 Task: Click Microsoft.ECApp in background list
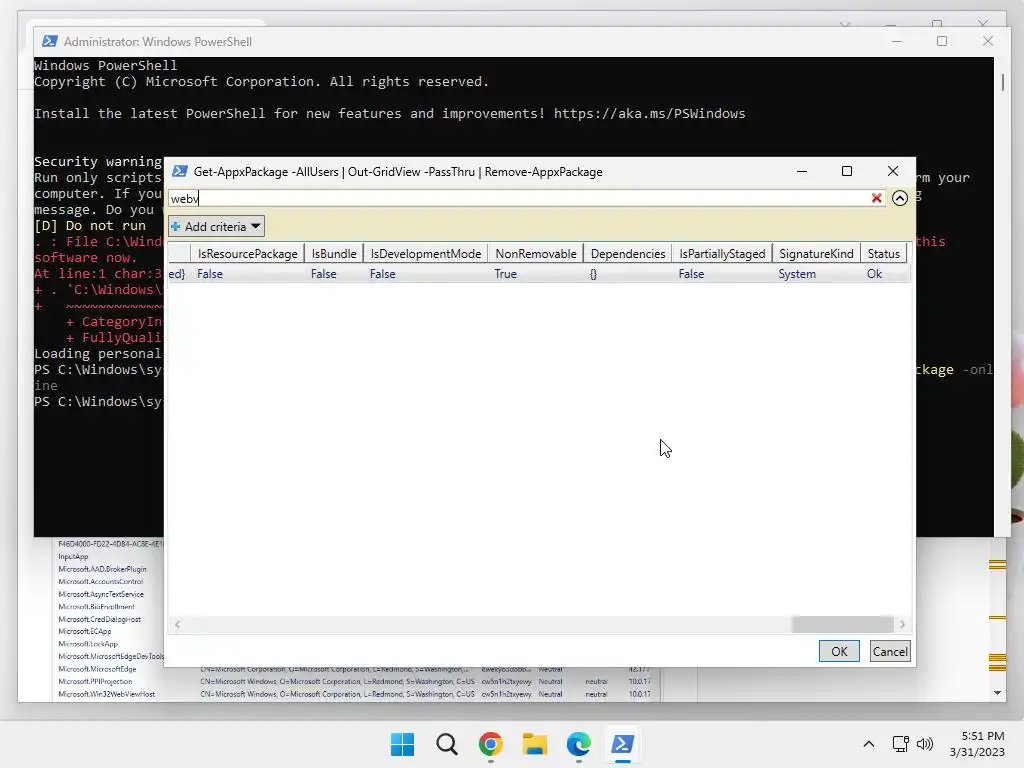point(85,632)
